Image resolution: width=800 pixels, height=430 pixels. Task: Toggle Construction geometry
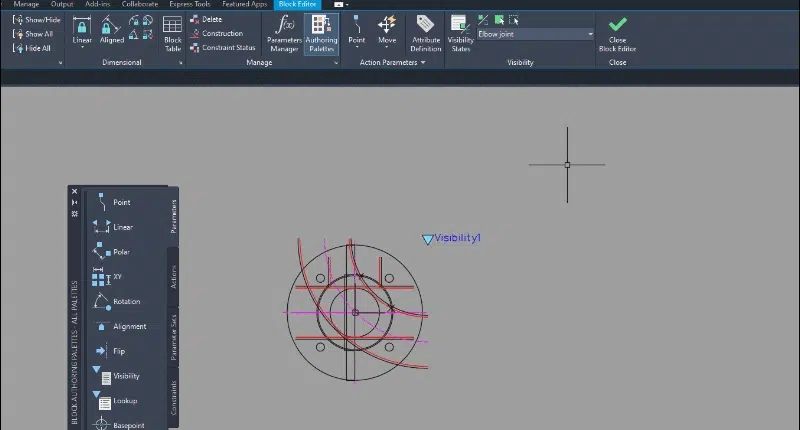pos(216,34)
